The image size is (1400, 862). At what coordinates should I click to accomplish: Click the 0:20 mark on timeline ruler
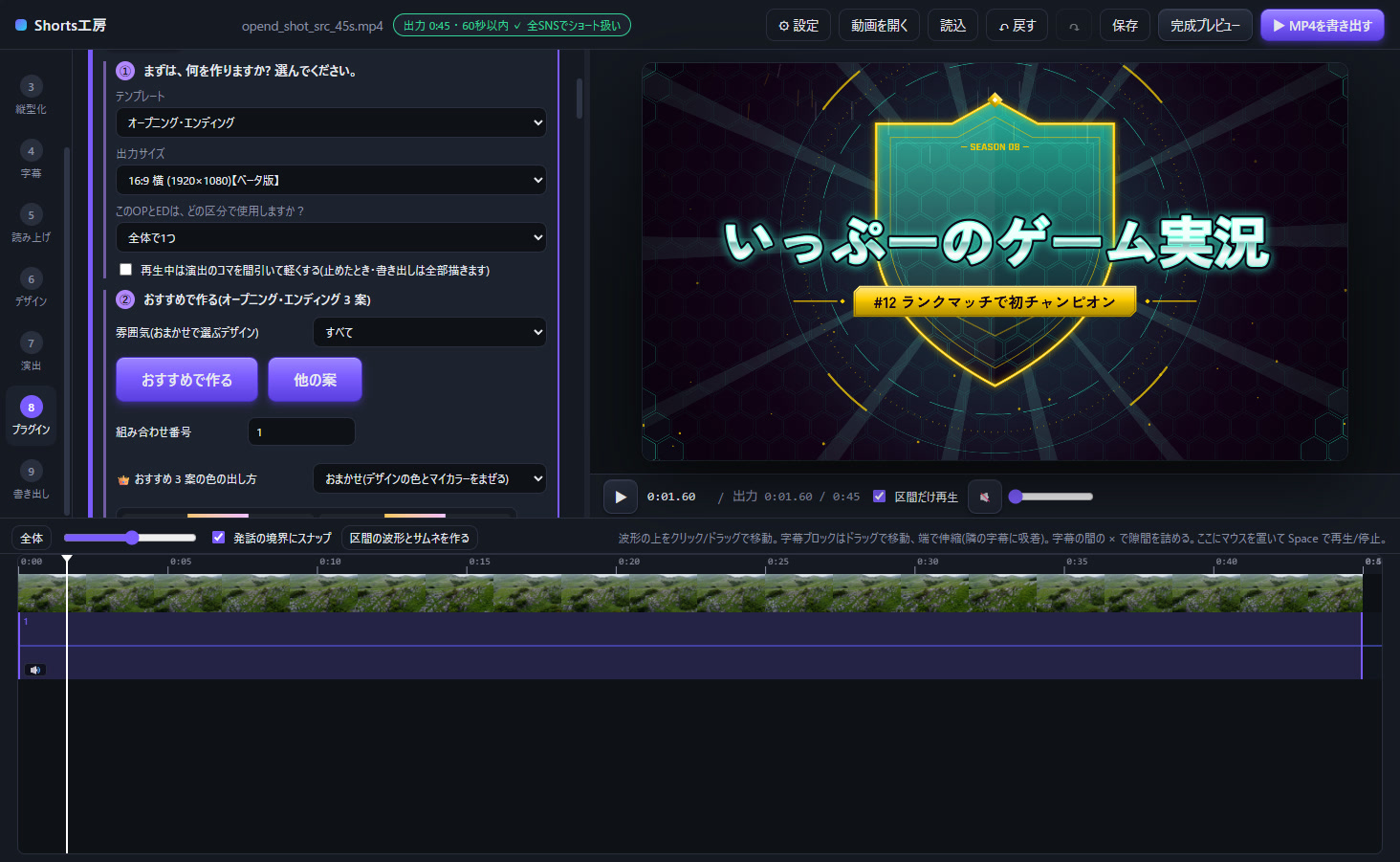(628, 562)
